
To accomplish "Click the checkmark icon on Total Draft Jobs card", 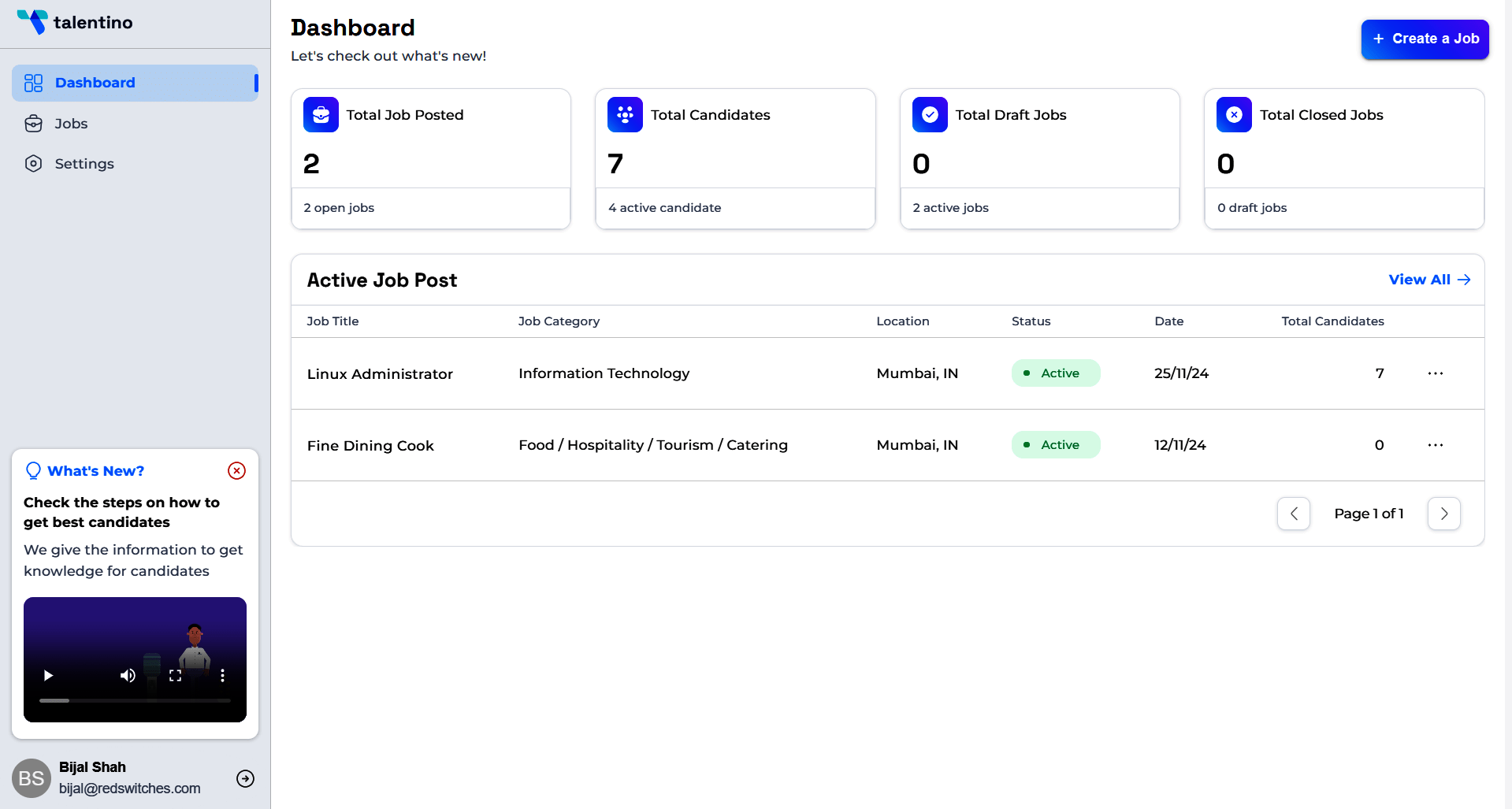I will 929,114.
